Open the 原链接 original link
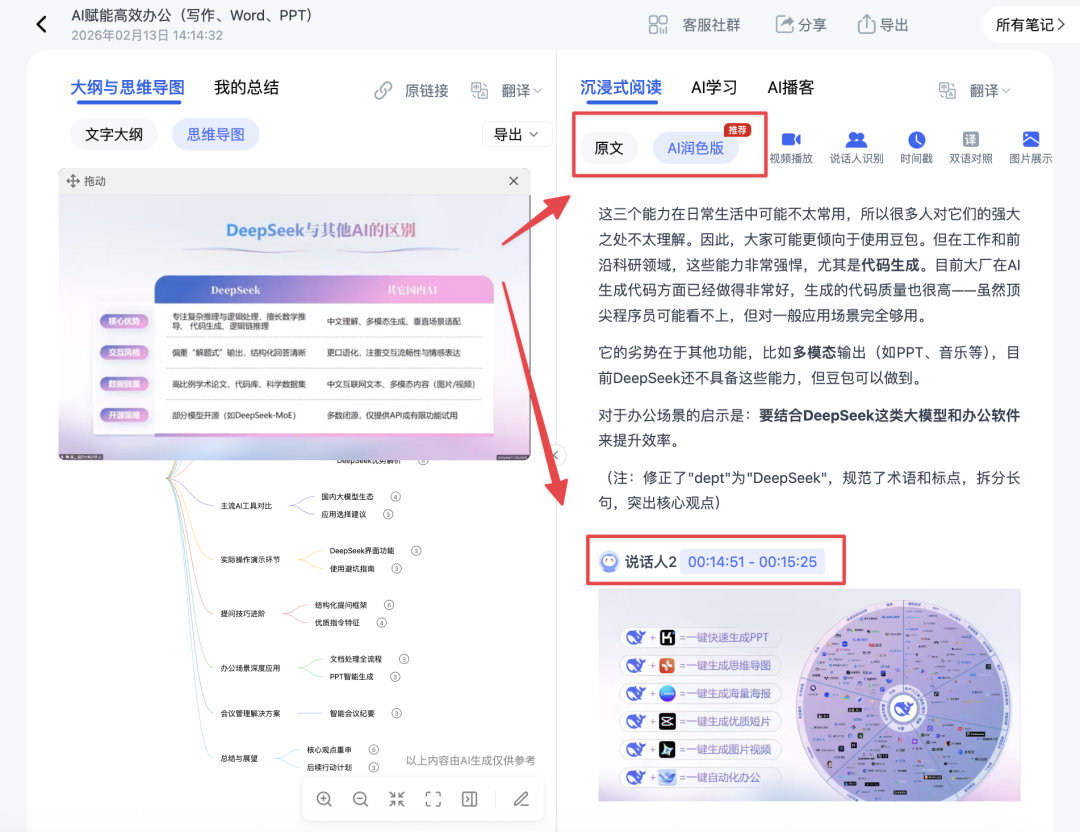 411,90
